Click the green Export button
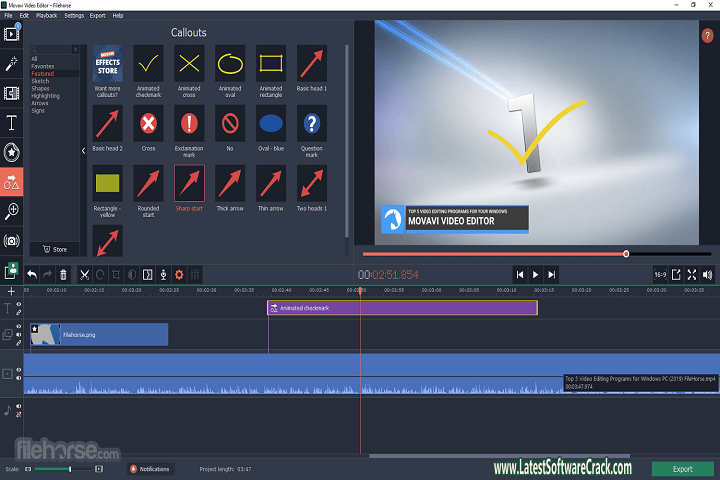Viewport: 720px width, 480px height. point(682,468)
